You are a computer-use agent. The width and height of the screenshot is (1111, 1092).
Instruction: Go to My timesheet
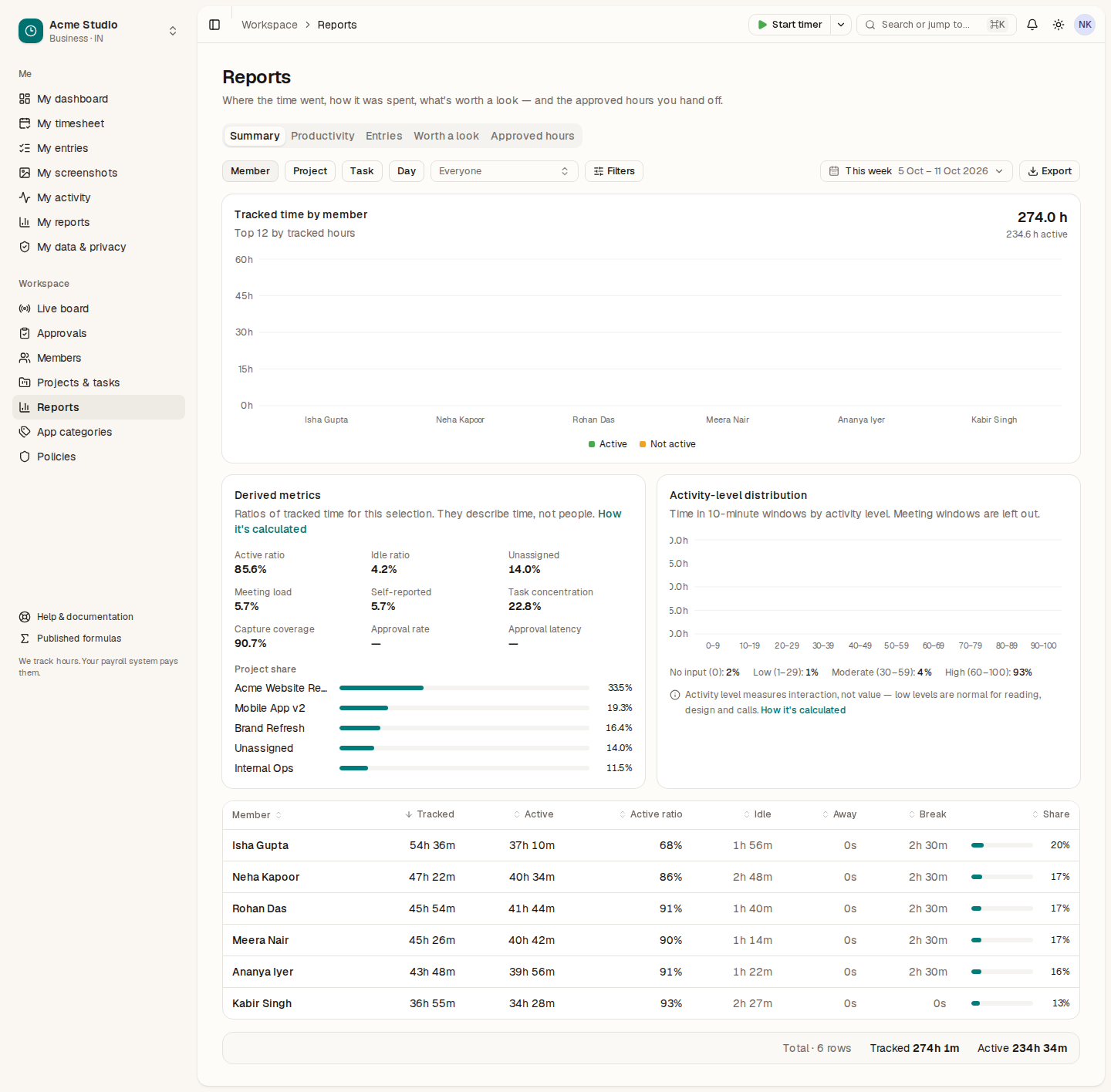click(x=99, y=123)
